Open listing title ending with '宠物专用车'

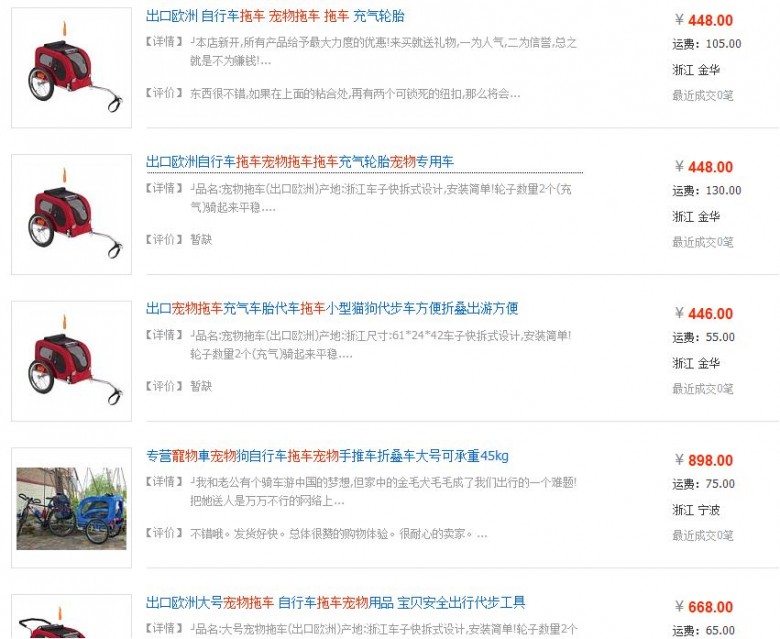click(300, 162)
